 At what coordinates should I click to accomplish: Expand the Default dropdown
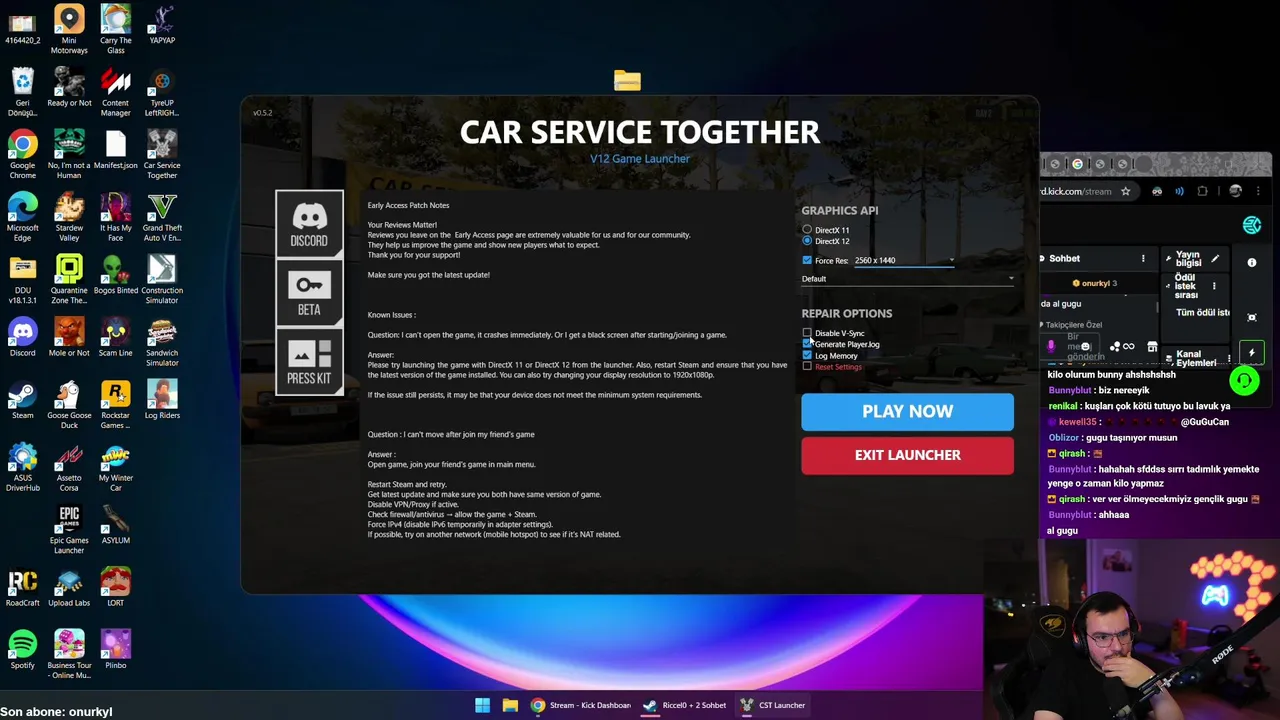click(907, 279)
